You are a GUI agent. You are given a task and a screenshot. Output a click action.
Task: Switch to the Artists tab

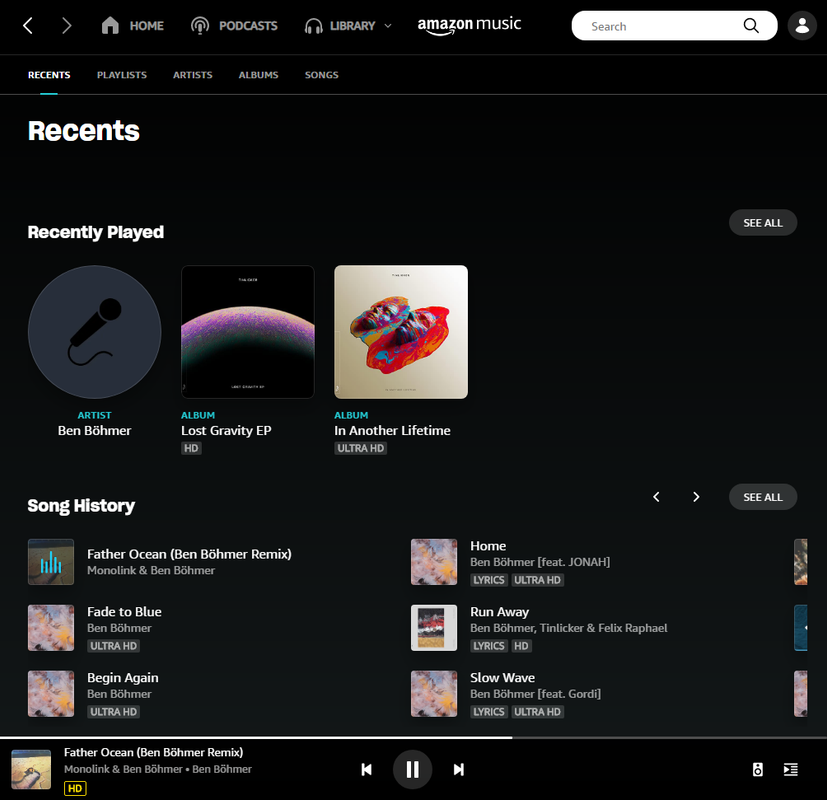[193, 75]
